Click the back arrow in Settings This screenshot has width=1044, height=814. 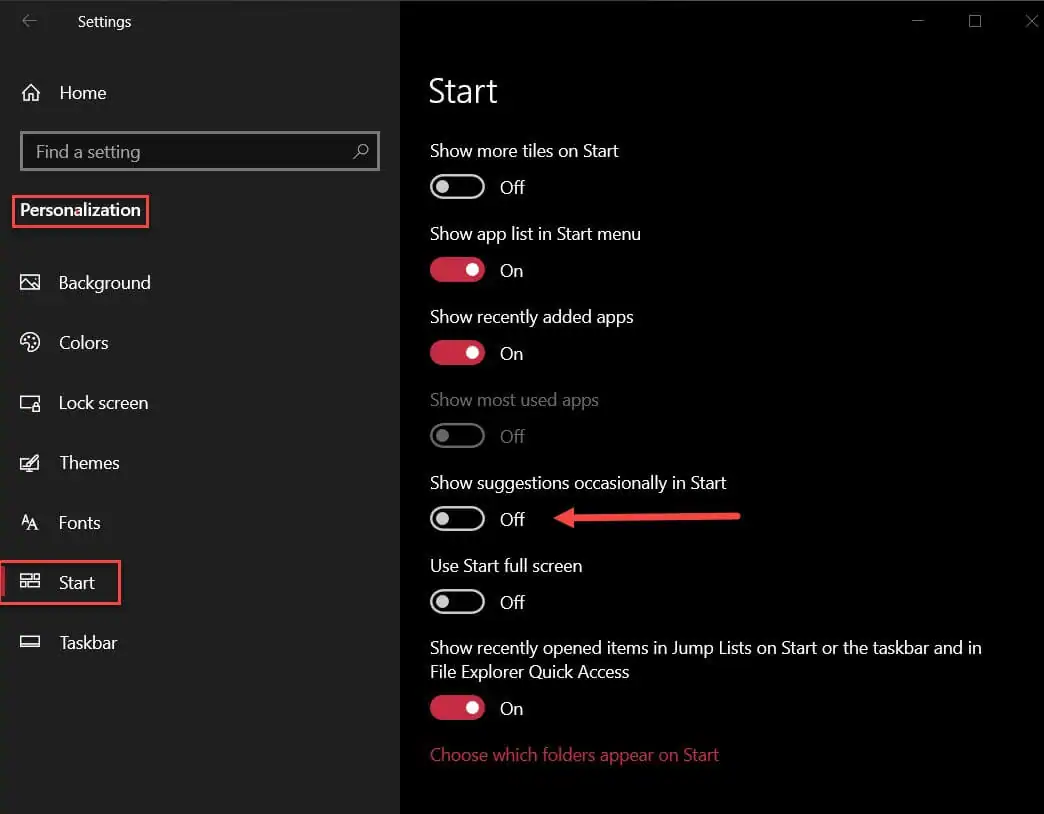pyautogui.click(x=29, y=21)
